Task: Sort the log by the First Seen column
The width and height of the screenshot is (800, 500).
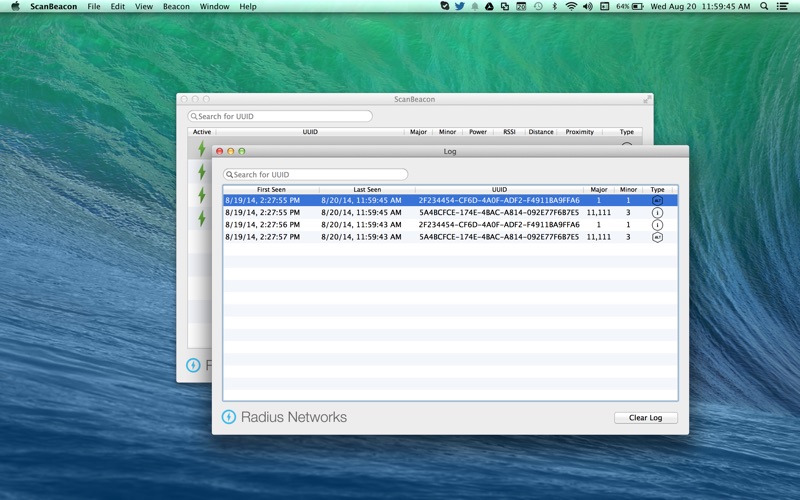Action: pyautogui.click(x=271, y=189)
